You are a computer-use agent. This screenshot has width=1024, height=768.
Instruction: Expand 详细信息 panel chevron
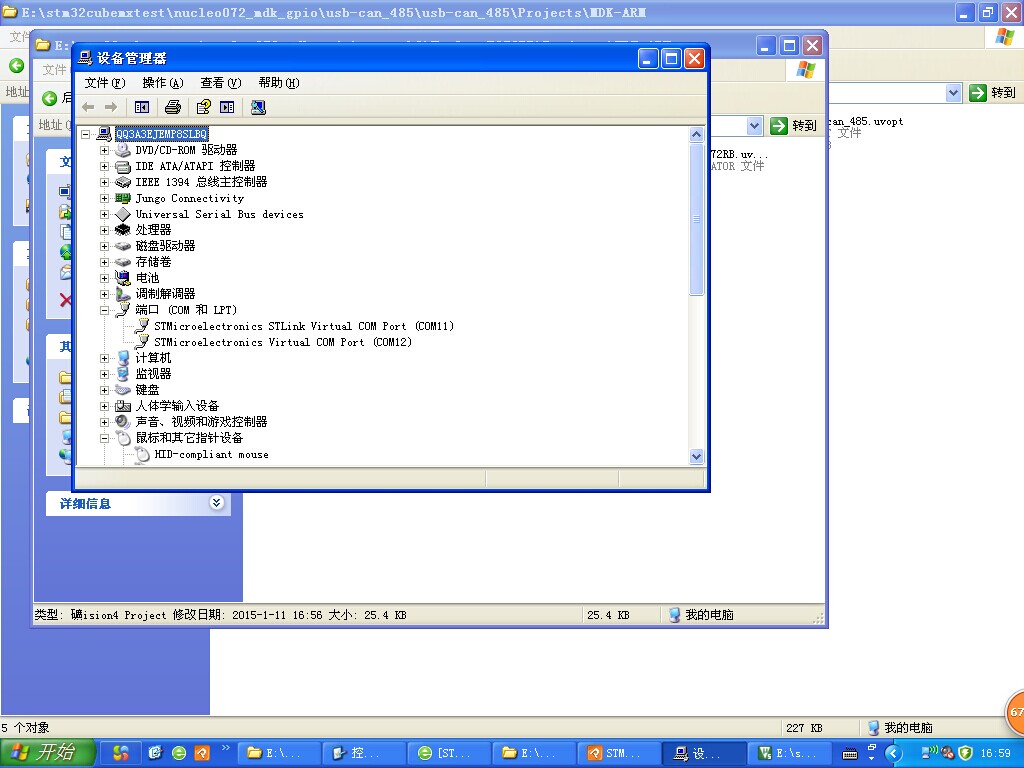[x=216, y=502]
